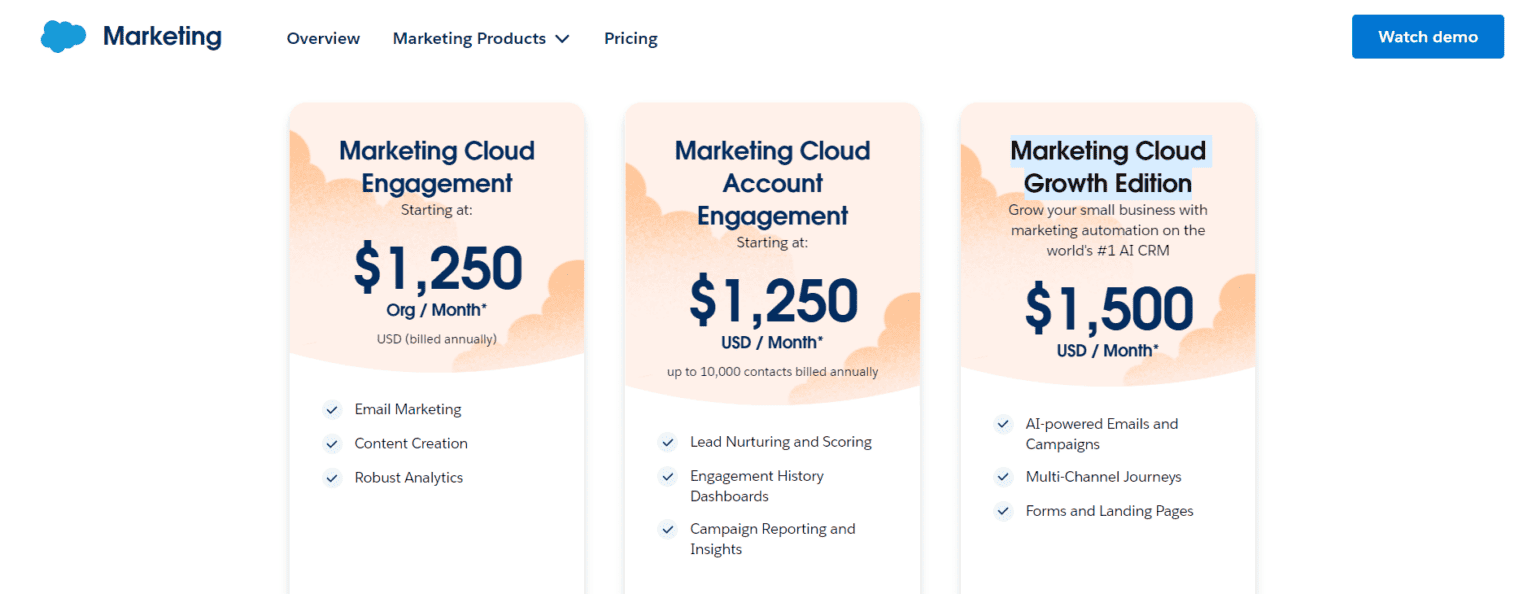The image size is (1536, 594).
Task: Select the Marketing Cloud Growth Edition heading
Action: 1108,167
